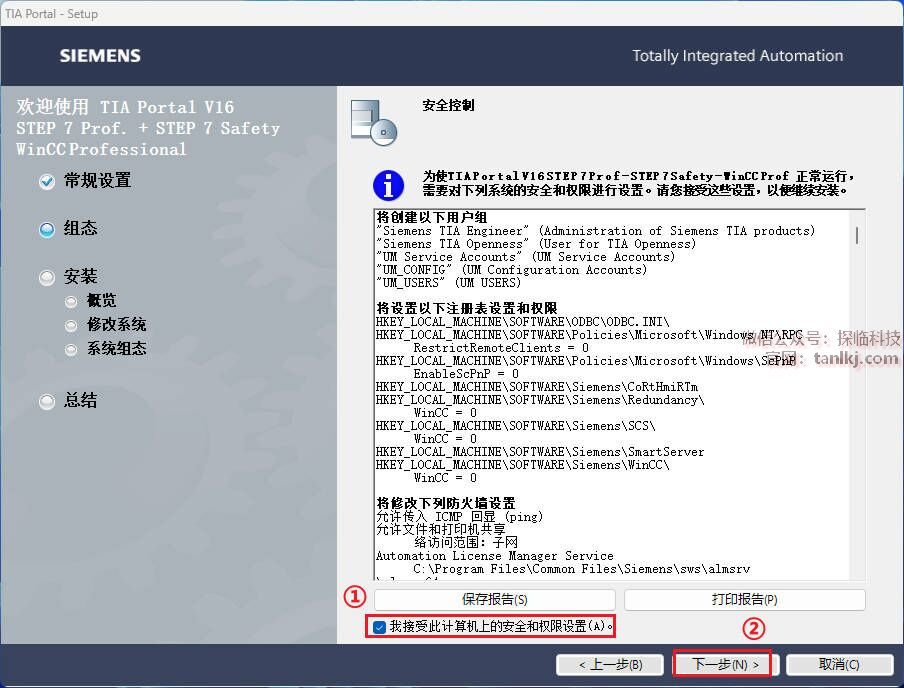
Task: Check the accept security and permission settings box
Action: 379,627
